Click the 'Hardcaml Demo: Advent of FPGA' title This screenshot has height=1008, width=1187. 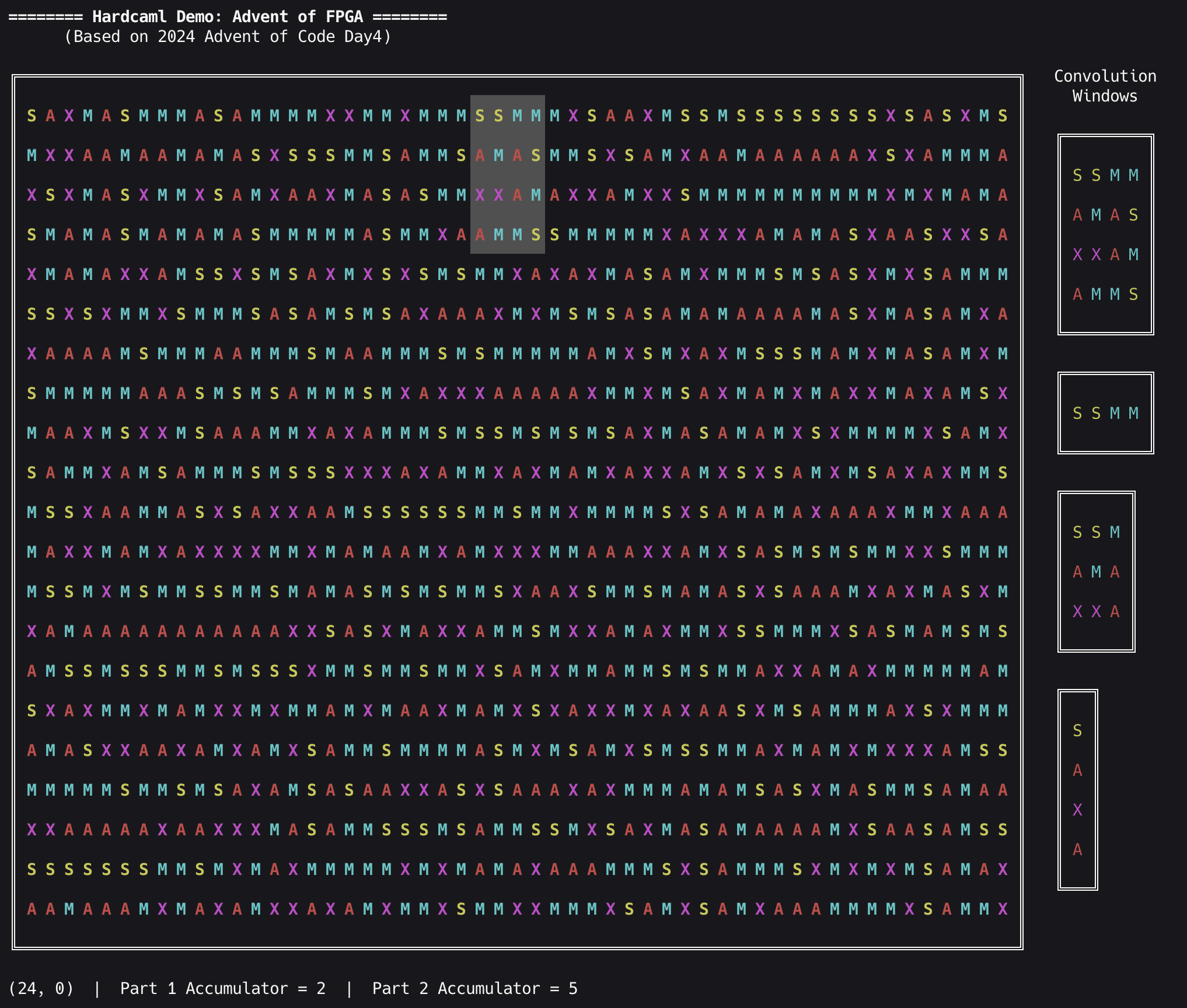(x=228, y=17)
